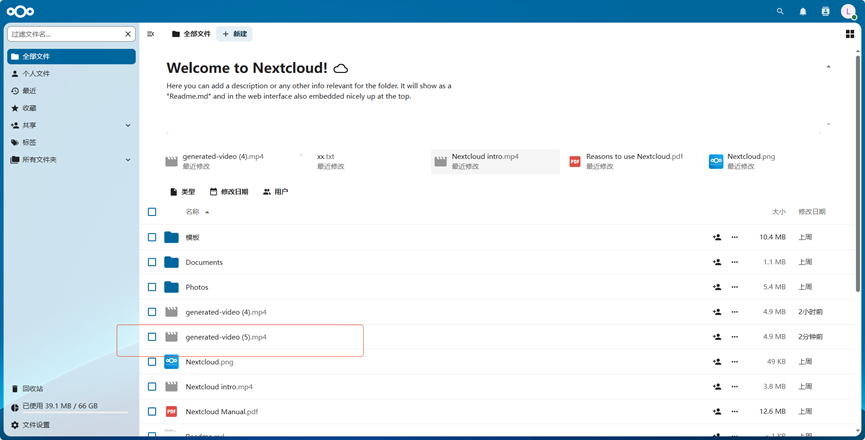865x440 pixels.
Task: Open the 用户 people filter
Action: click(276, 192)
